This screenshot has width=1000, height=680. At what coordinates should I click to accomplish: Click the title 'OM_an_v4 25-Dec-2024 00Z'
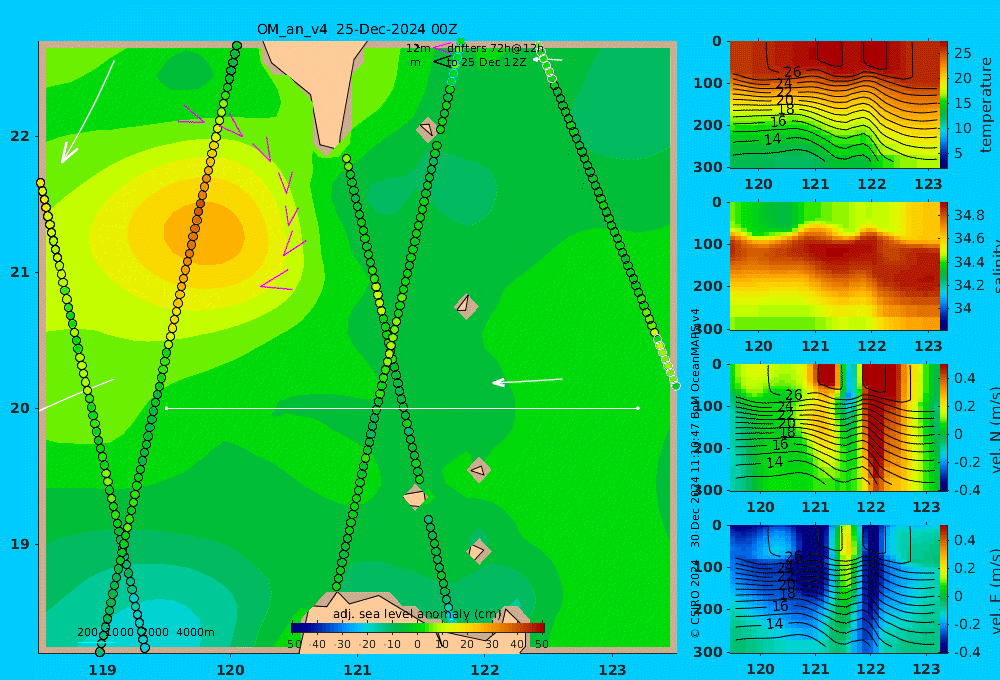pos(357,29)
